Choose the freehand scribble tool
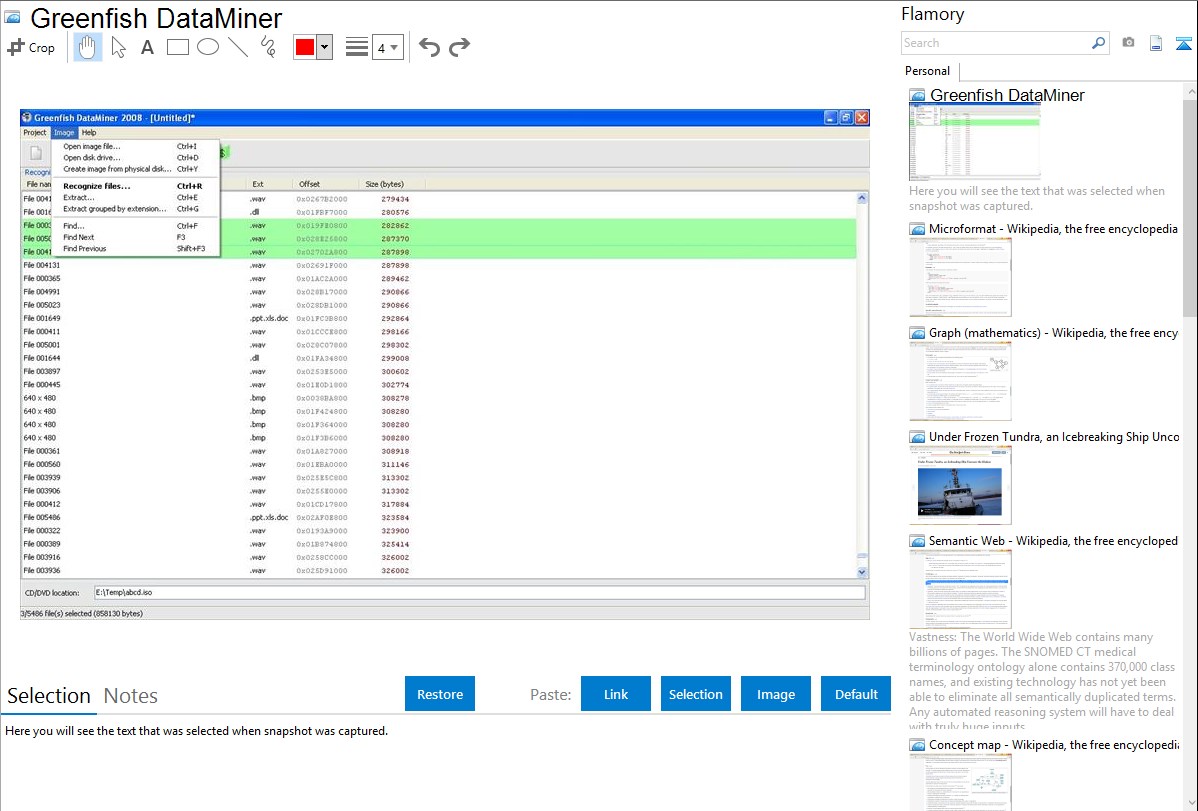The width and height of the screenshot is (1198, 811). coord(268,47)
